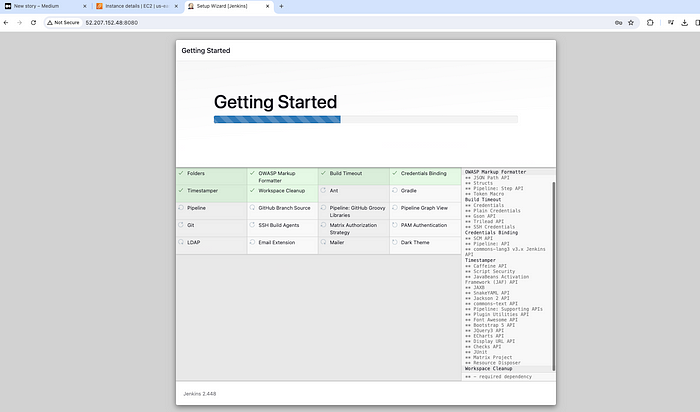The width and height of the screenshot is (700, 412).
Task: Click the install log scrollbar
Action: (554, 275)
